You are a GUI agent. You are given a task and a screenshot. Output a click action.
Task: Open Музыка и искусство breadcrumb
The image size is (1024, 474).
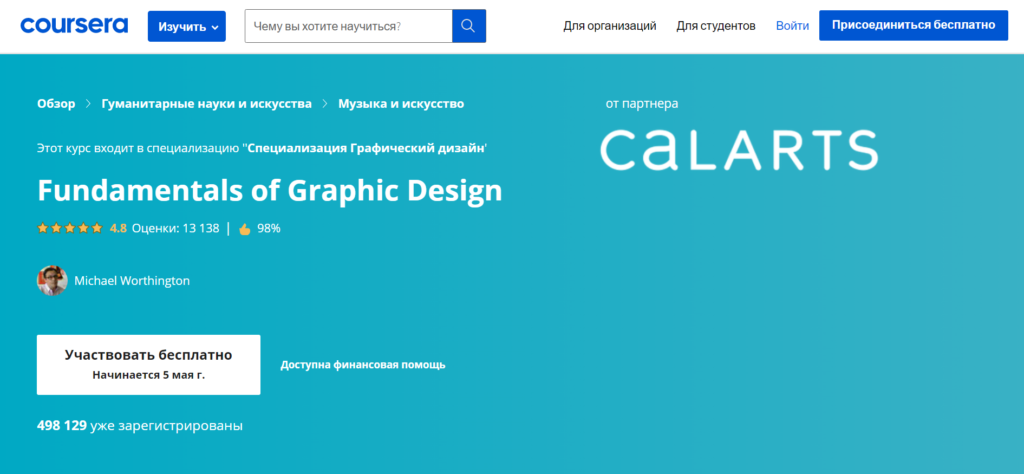tap(401, 104)
